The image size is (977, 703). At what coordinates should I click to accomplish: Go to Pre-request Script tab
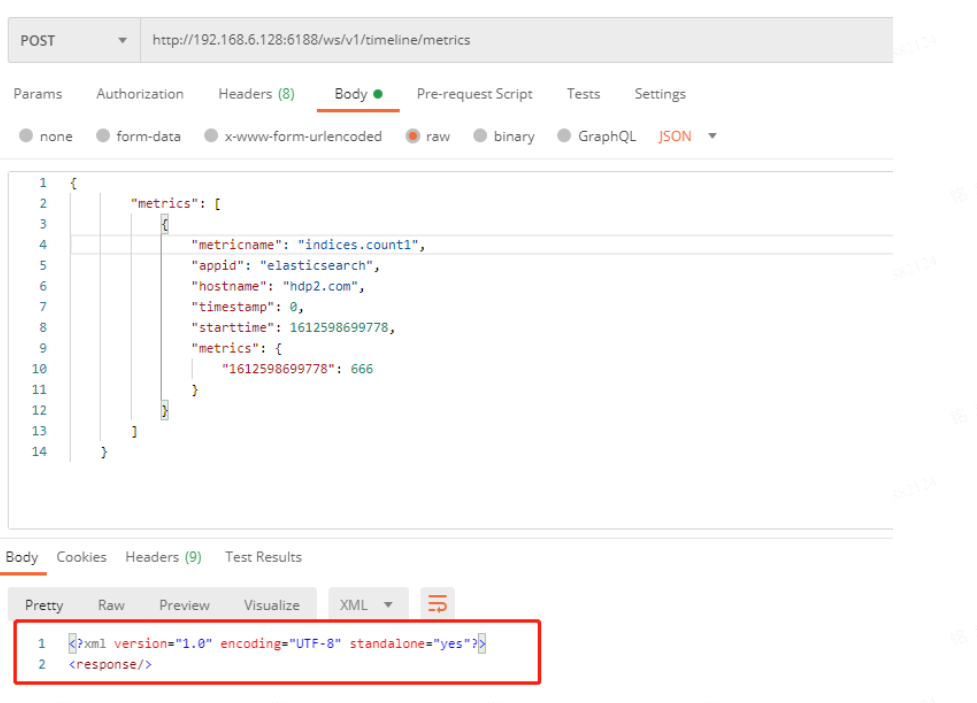tap(474, 94)
